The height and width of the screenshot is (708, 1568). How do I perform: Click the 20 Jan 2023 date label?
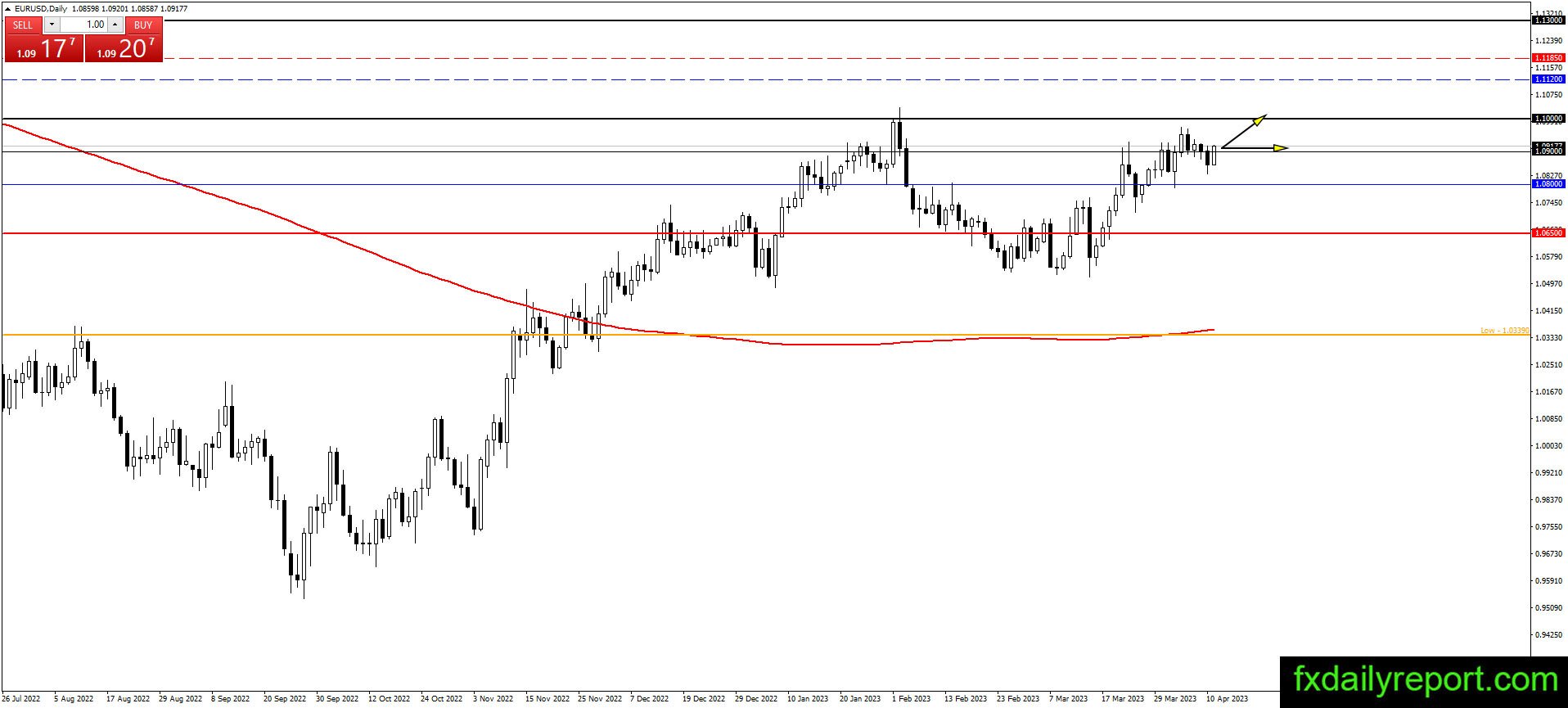[x=860, y=699]
